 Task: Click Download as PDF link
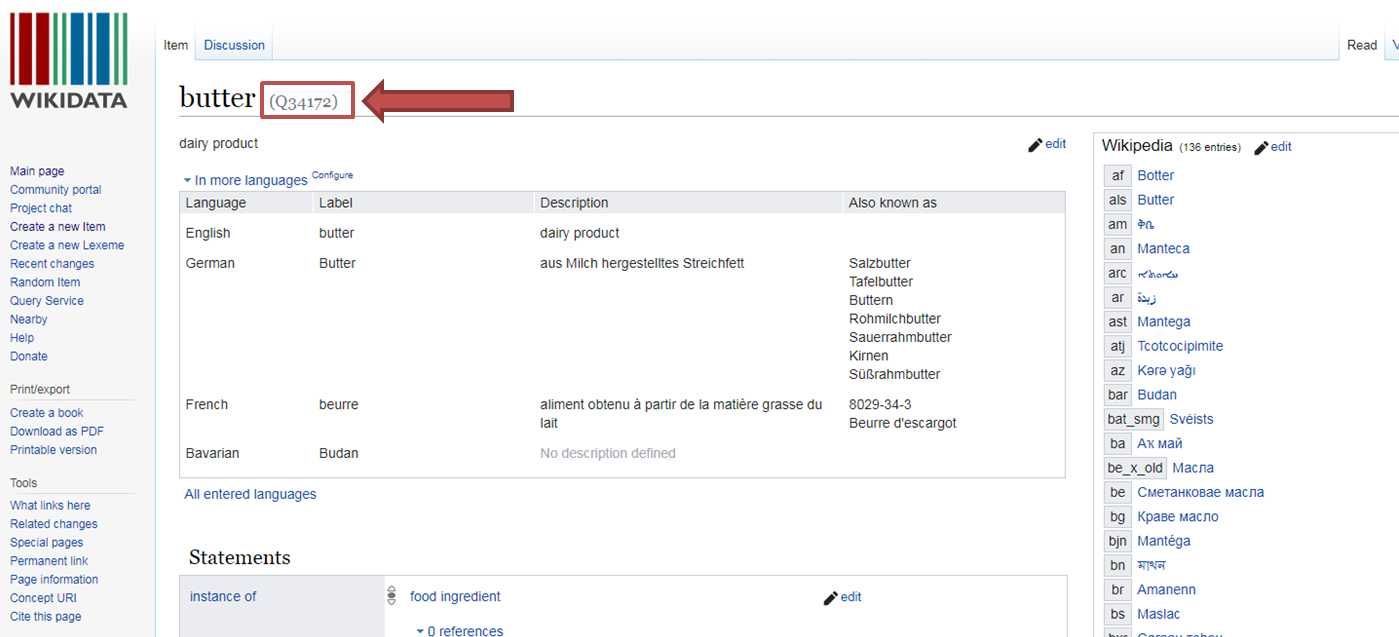[x=57, y=431]
